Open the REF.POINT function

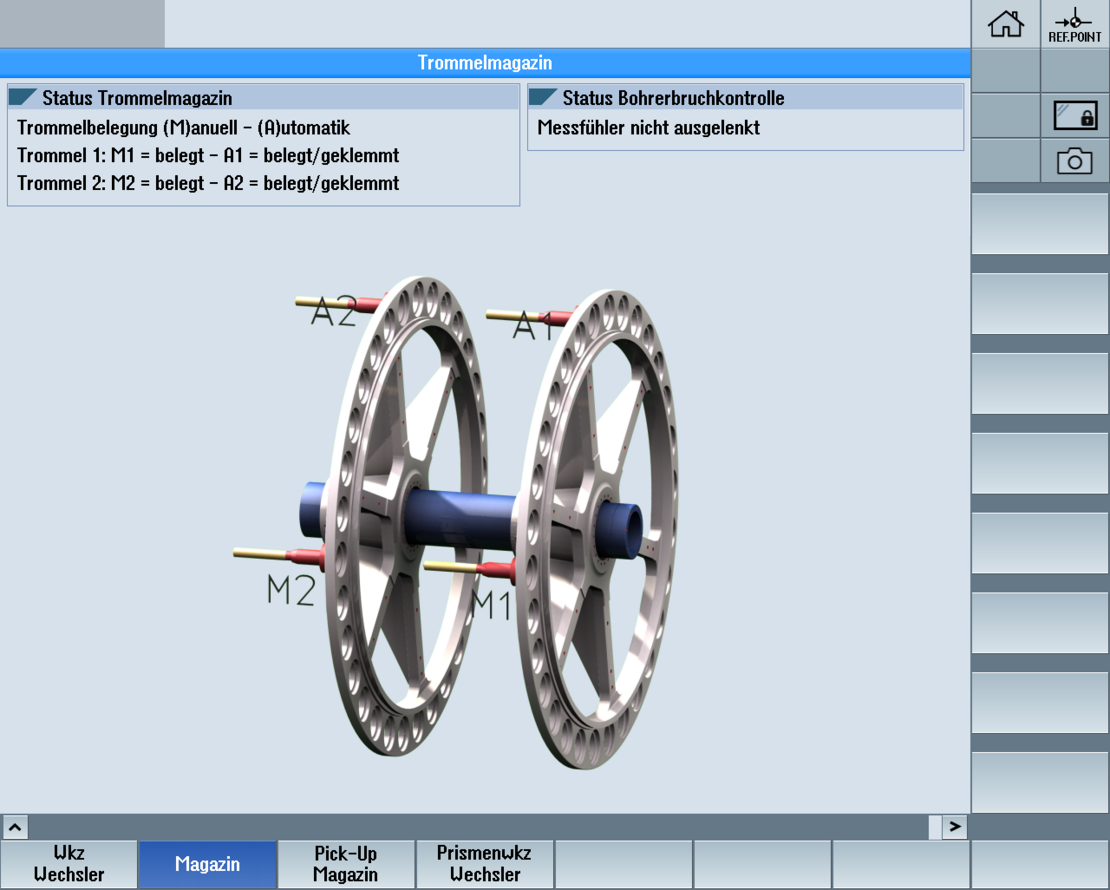pyautogui.click(x=1075, y=24)
